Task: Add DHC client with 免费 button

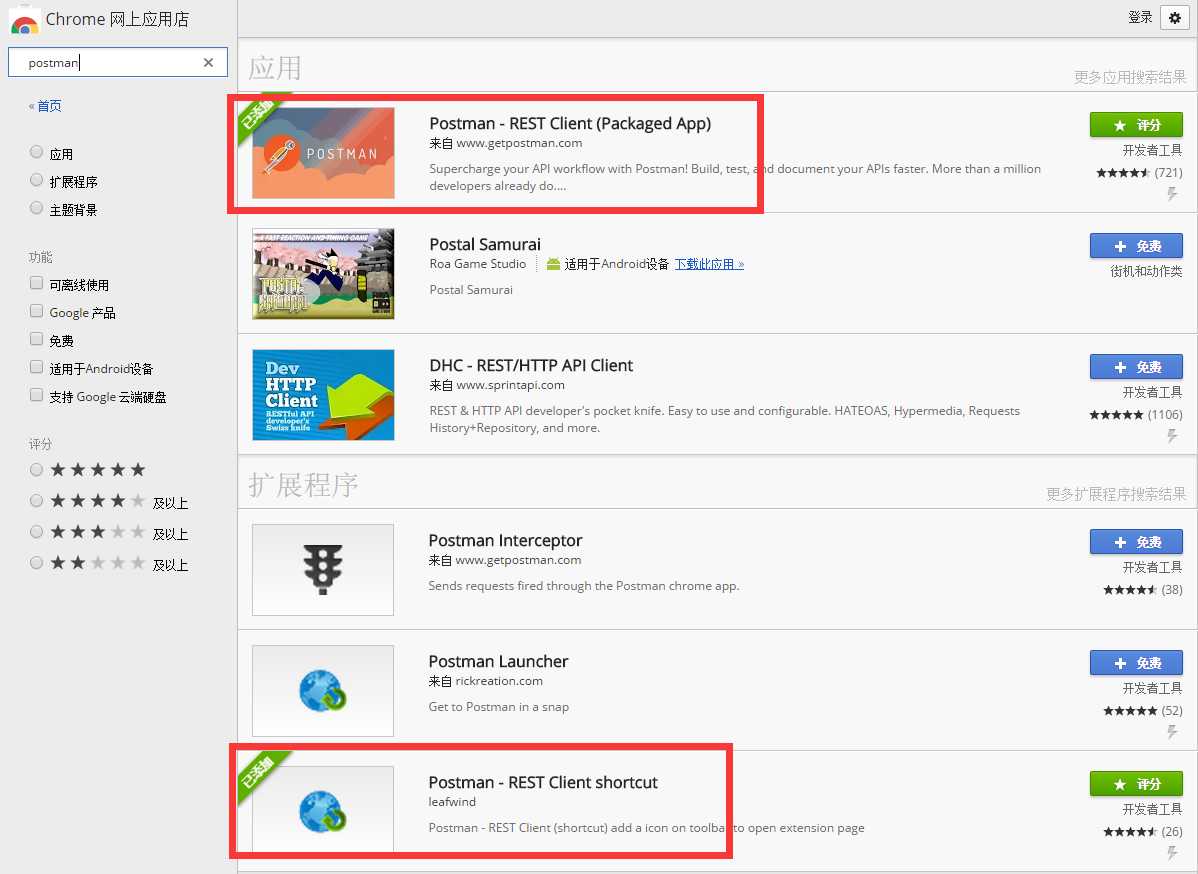Action: click(1136, 367)
